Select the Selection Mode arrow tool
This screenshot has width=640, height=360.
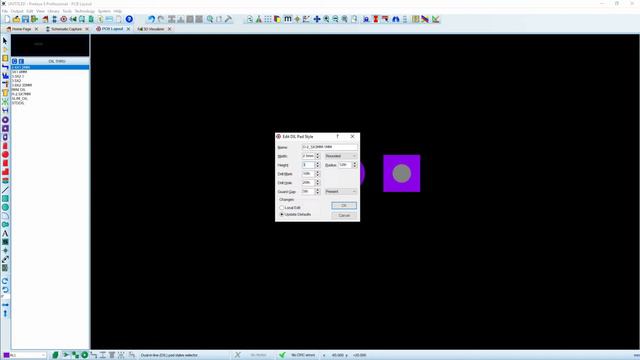point(5,41)
